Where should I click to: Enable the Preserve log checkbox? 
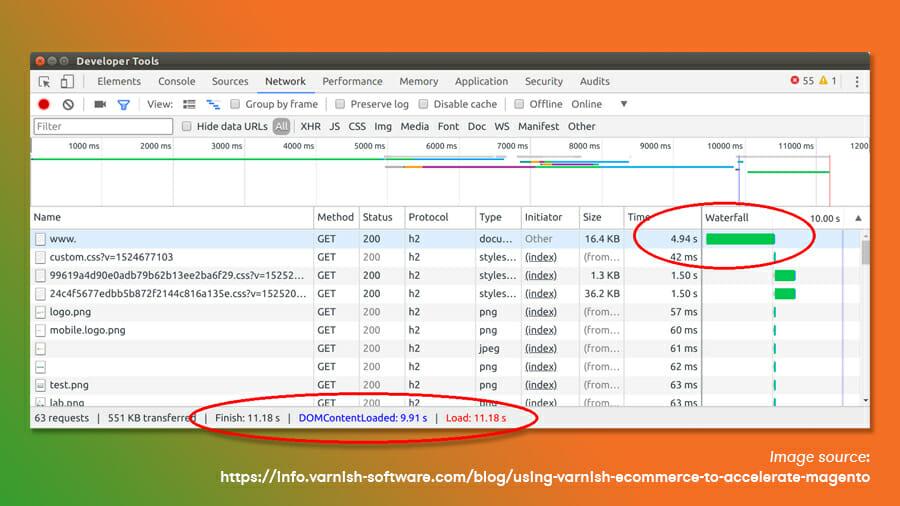(341, 104)
